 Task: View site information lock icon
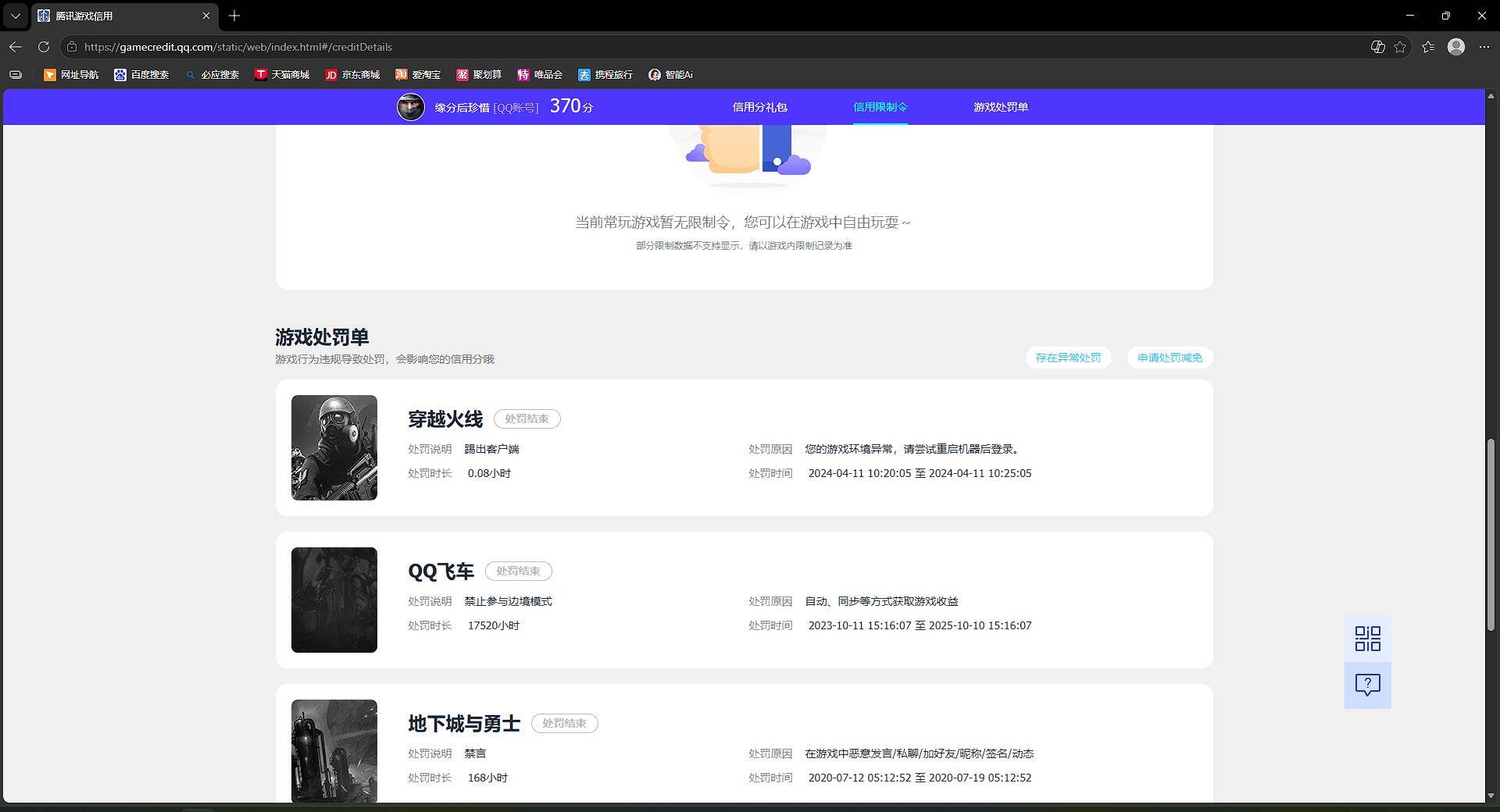pyautogui.click(x=72, y=47)
